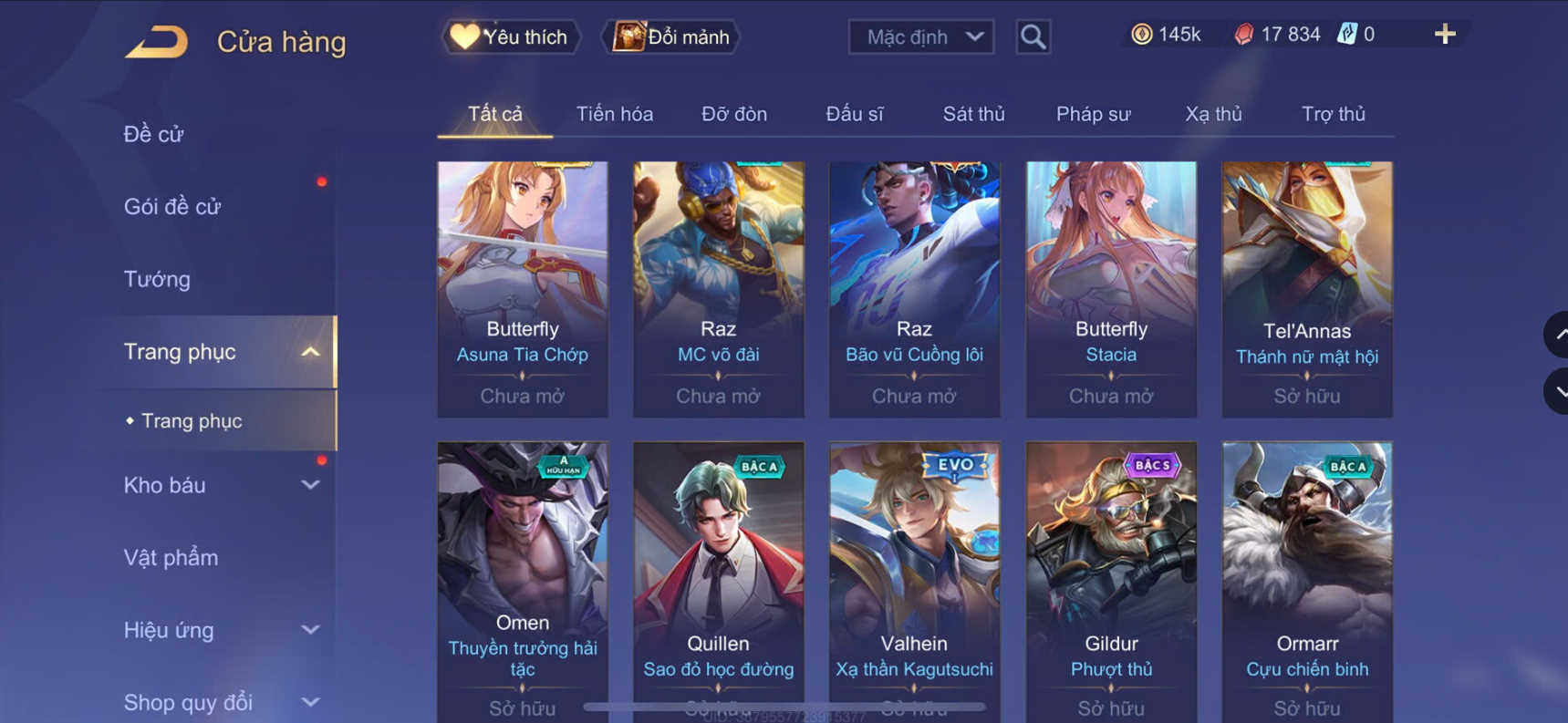Open the Mặc định sort dropdown
The width and height of the screenshot is (1568, 723).
[921, 37]
